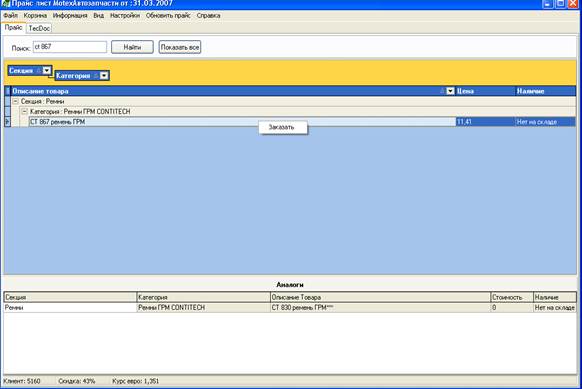Select the Прайс tab
The image size is (582, 389).
pyautogui.click(x=13, y=28)
